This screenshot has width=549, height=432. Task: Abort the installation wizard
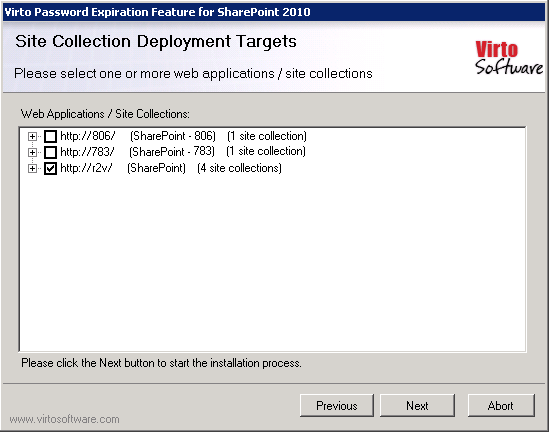pyautogui.click(x=501, y=405)
